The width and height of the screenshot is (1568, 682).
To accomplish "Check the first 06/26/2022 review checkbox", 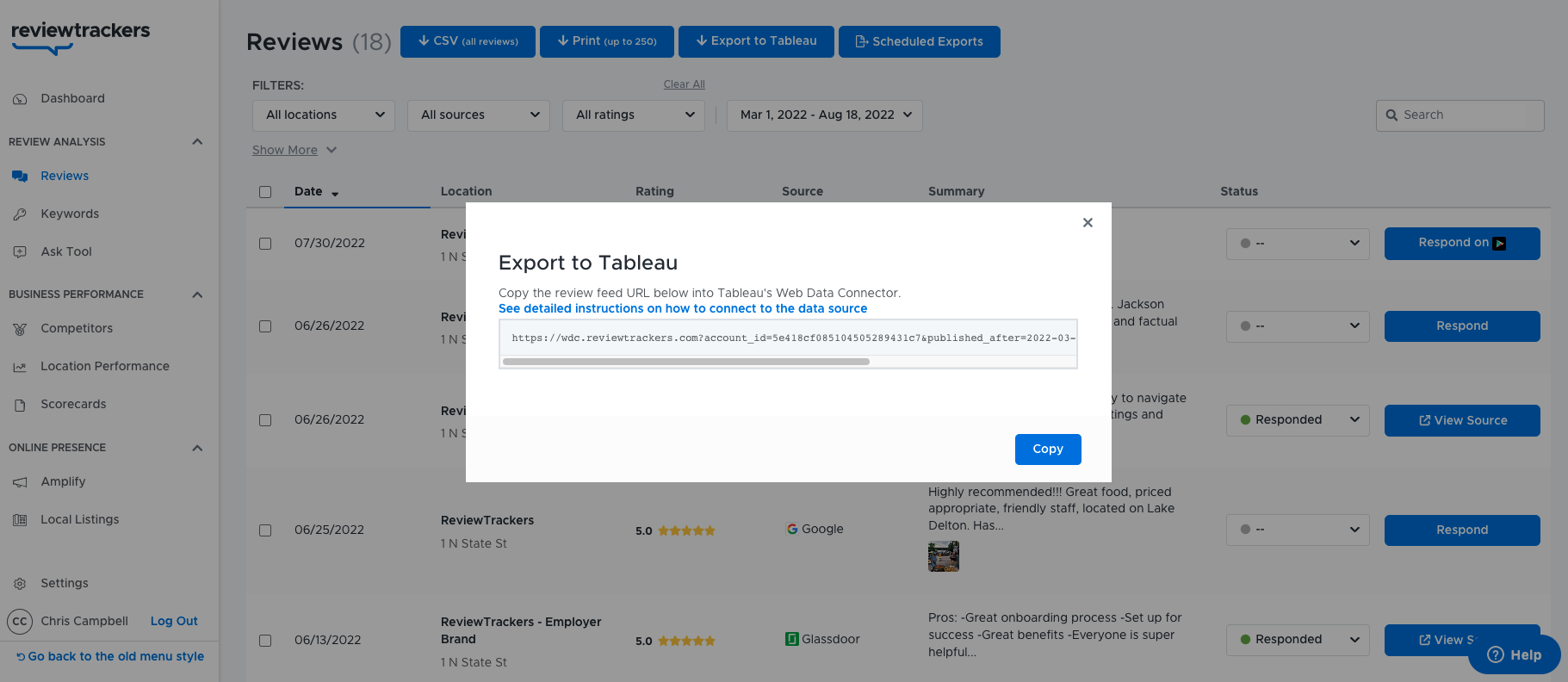I will 265,326.
